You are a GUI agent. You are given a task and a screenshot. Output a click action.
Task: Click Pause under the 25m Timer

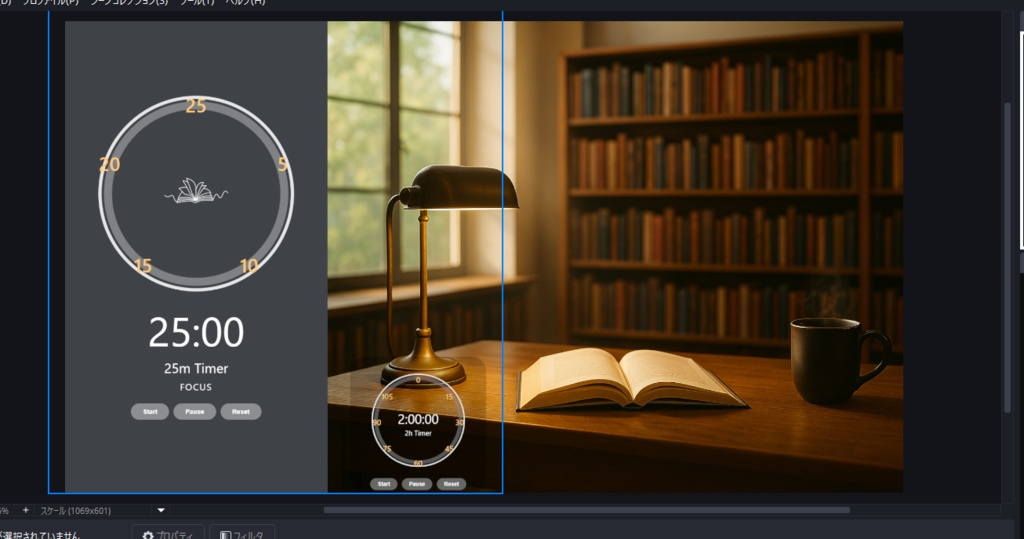(195, 412)
